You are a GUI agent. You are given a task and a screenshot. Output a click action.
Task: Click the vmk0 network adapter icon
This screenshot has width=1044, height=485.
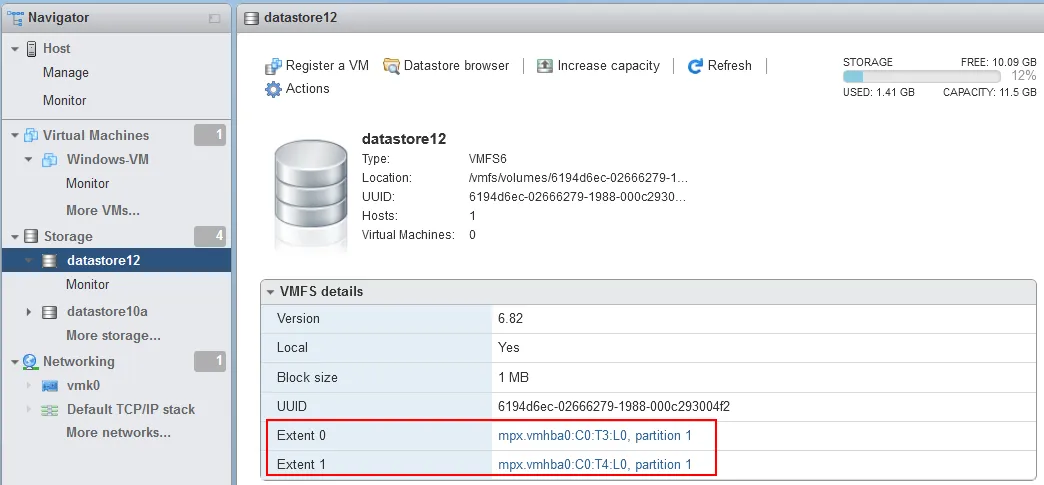pos(49,386)
